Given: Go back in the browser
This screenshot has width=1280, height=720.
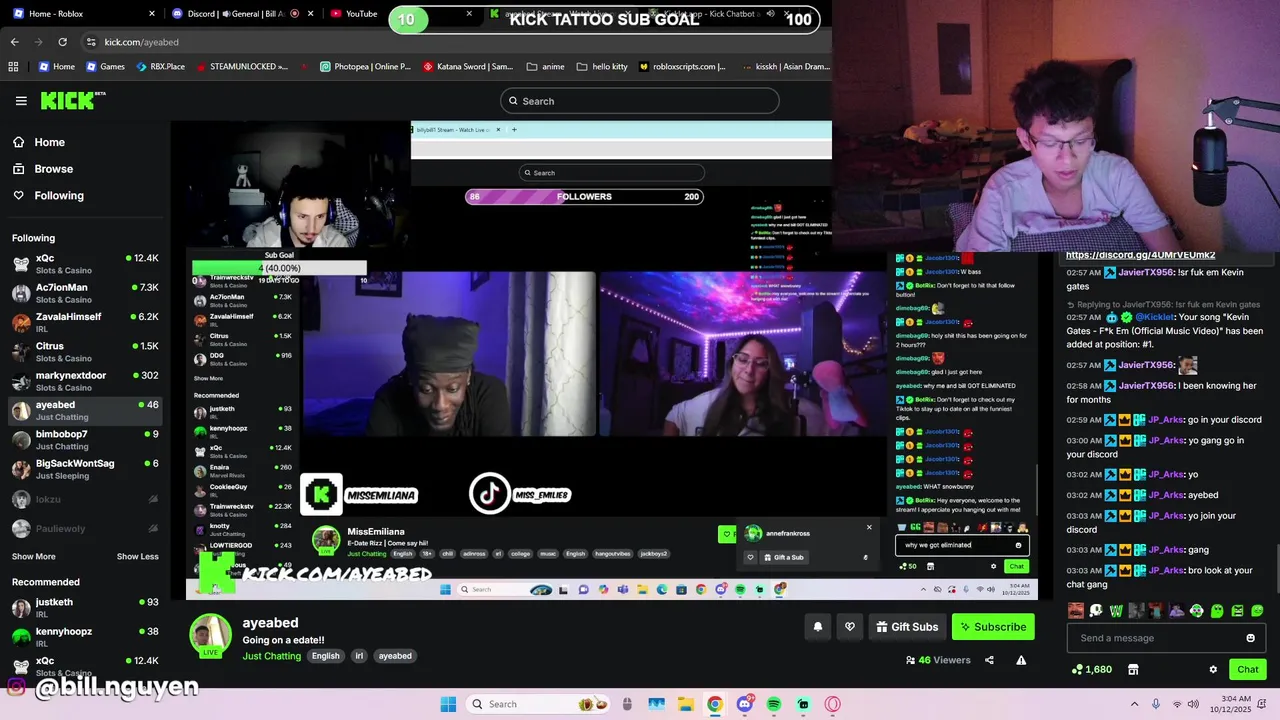Looking at the screenshot, I should pos(14,42).
